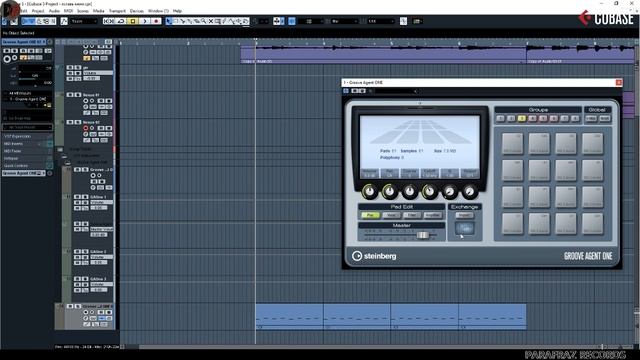Trigger the top-left drum pad
This screenshot has width=640, height=360.
coord(512,143)
